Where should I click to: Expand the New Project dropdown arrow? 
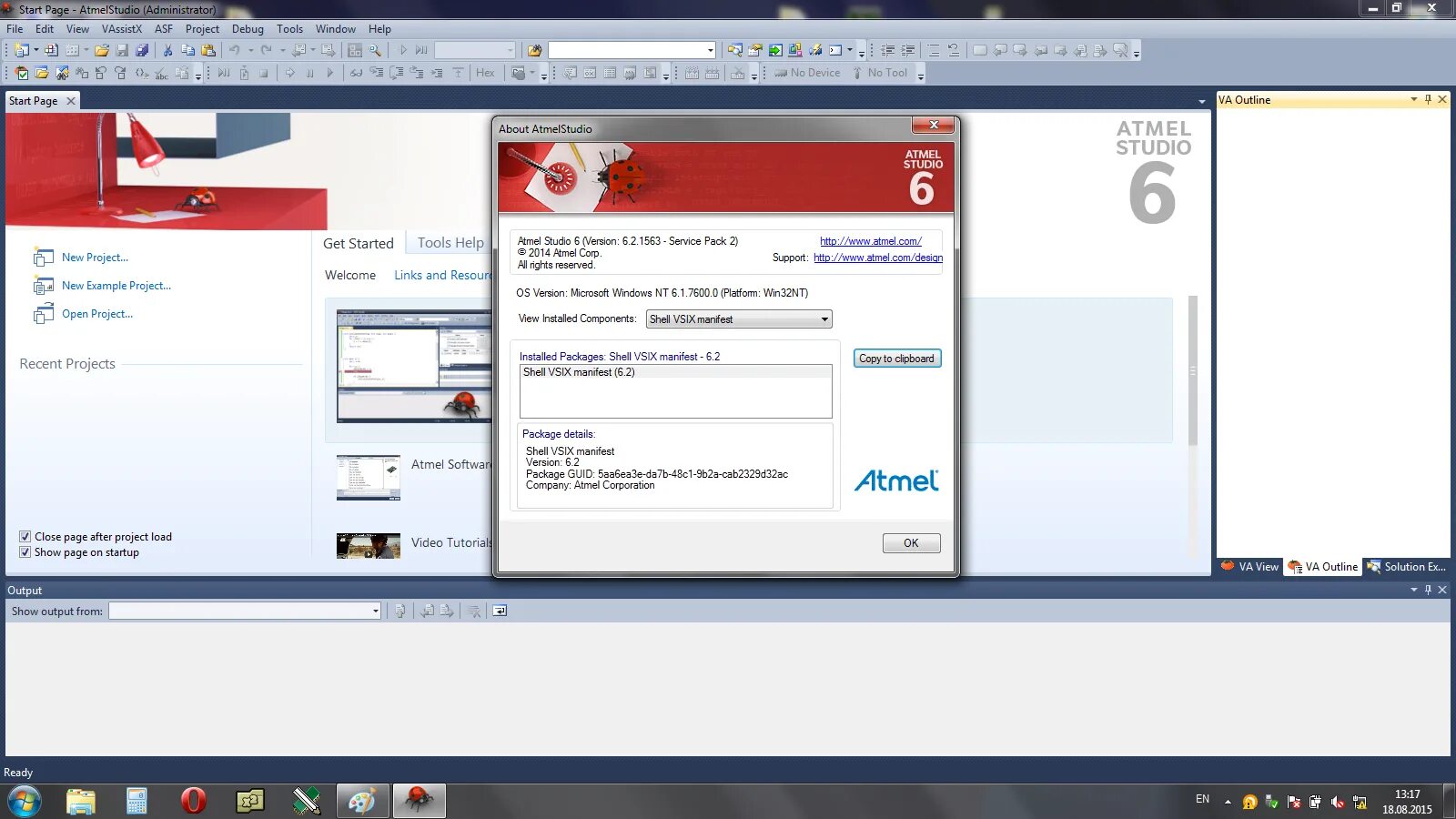[x=36, y=50]
